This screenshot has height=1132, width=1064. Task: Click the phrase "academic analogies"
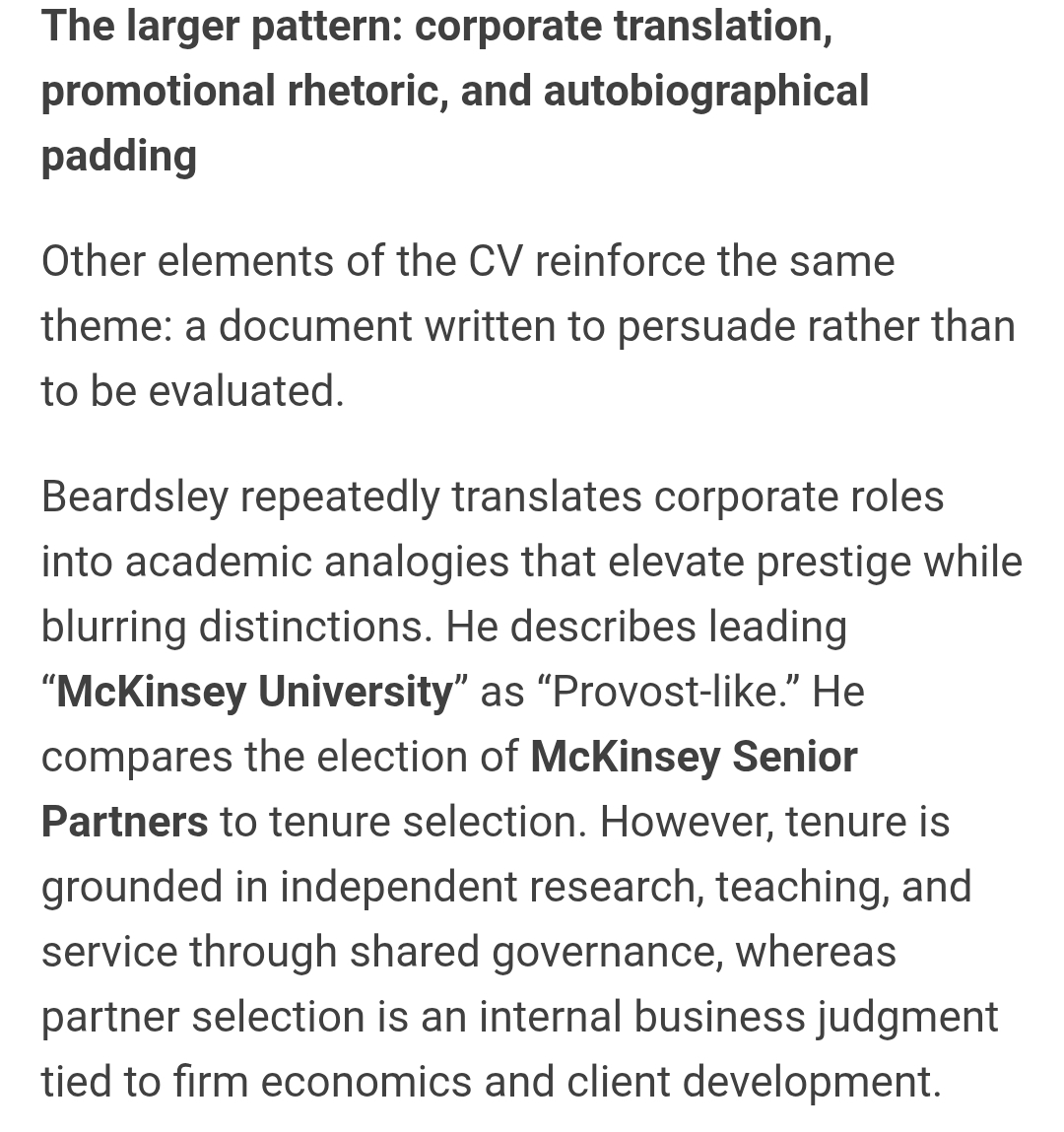[x=317, y=562]
